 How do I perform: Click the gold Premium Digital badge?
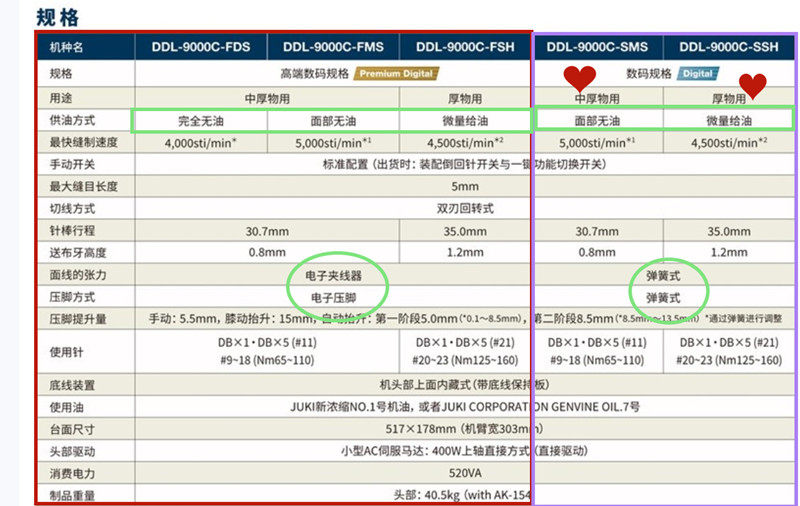[396, 73]
